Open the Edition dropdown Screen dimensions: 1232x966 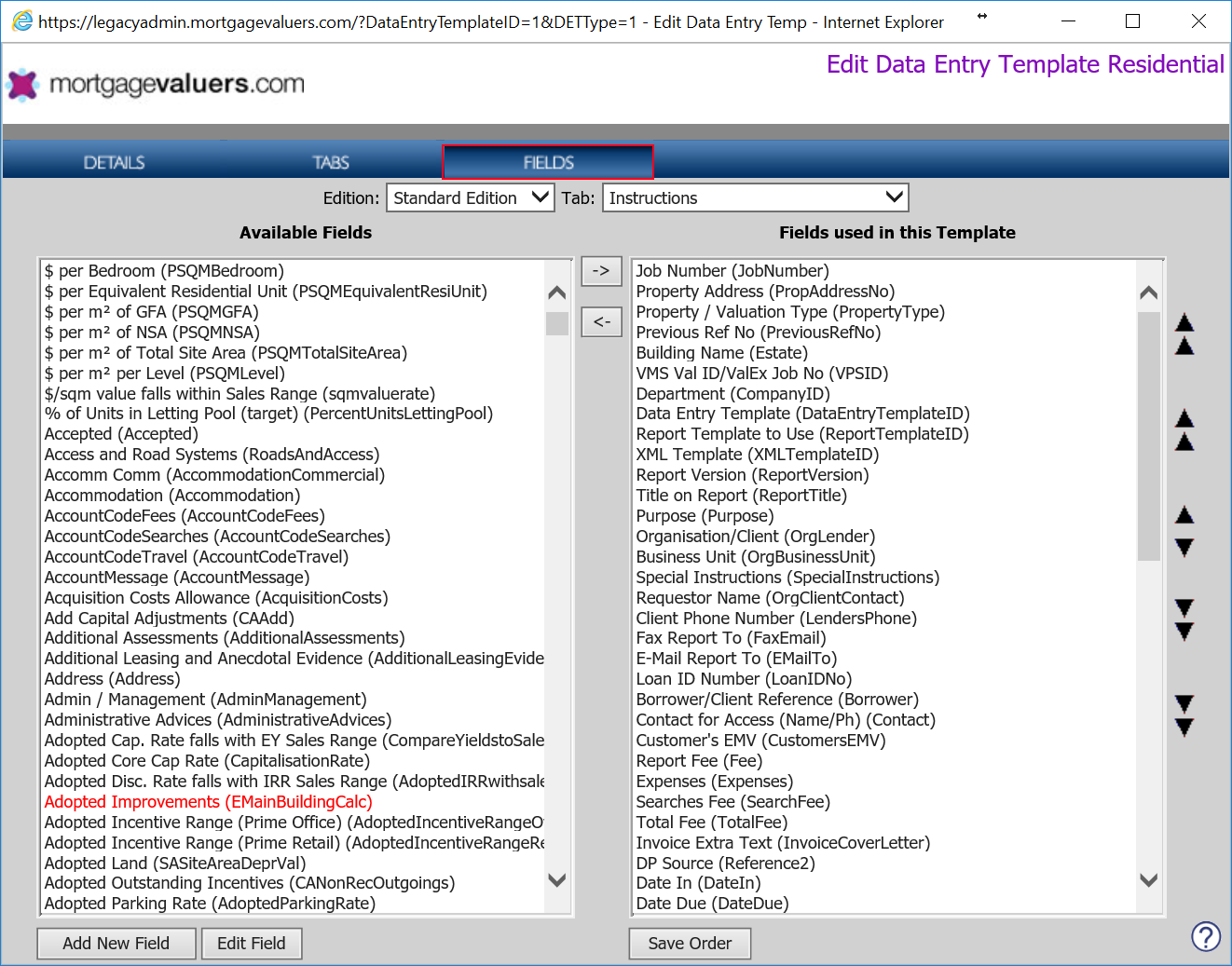(x=471, y=197)
